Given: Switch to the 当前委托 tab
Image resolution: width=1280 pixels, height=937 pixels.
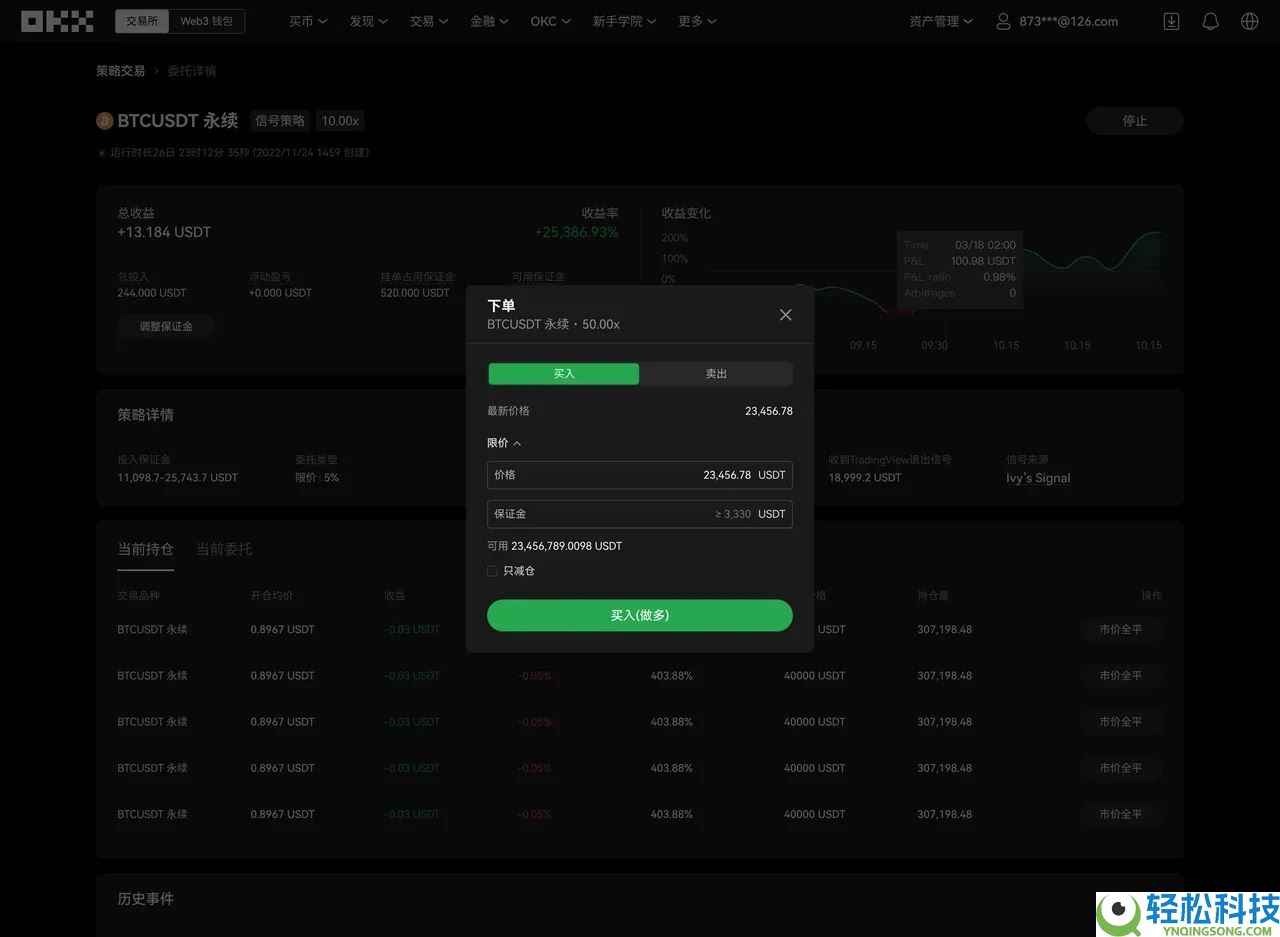Looking at the screenshot, I should pos(224,549).
